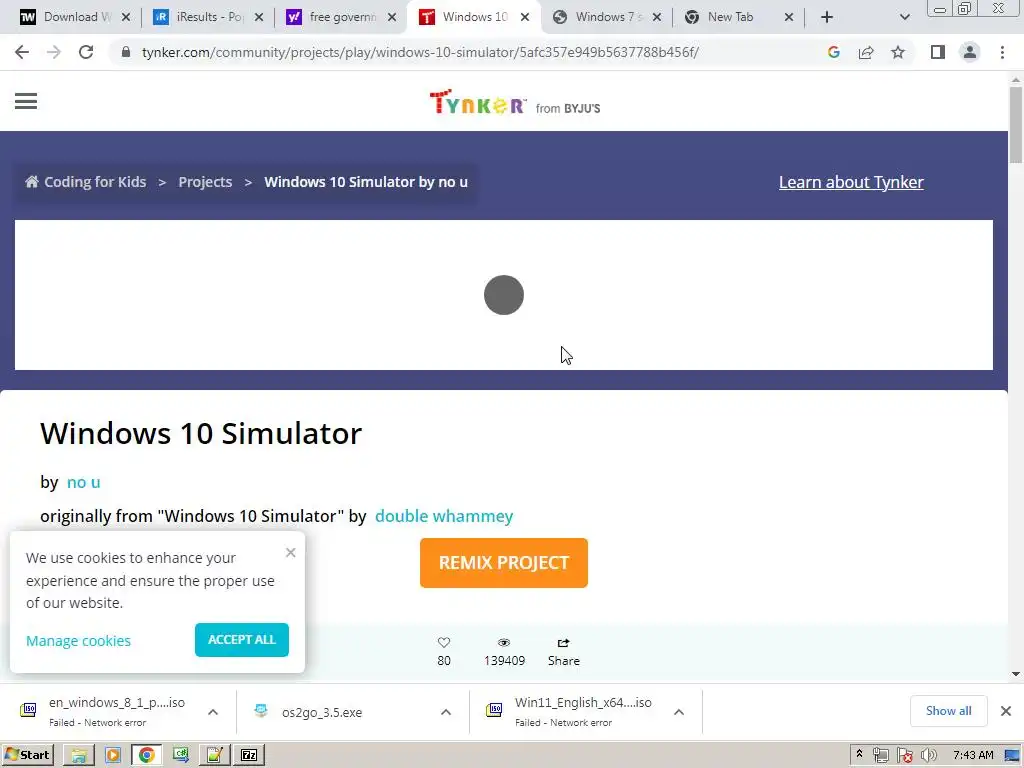The image size is (1024, 768).
Task: Click the volume tray icon
Action: coord(929,756)
